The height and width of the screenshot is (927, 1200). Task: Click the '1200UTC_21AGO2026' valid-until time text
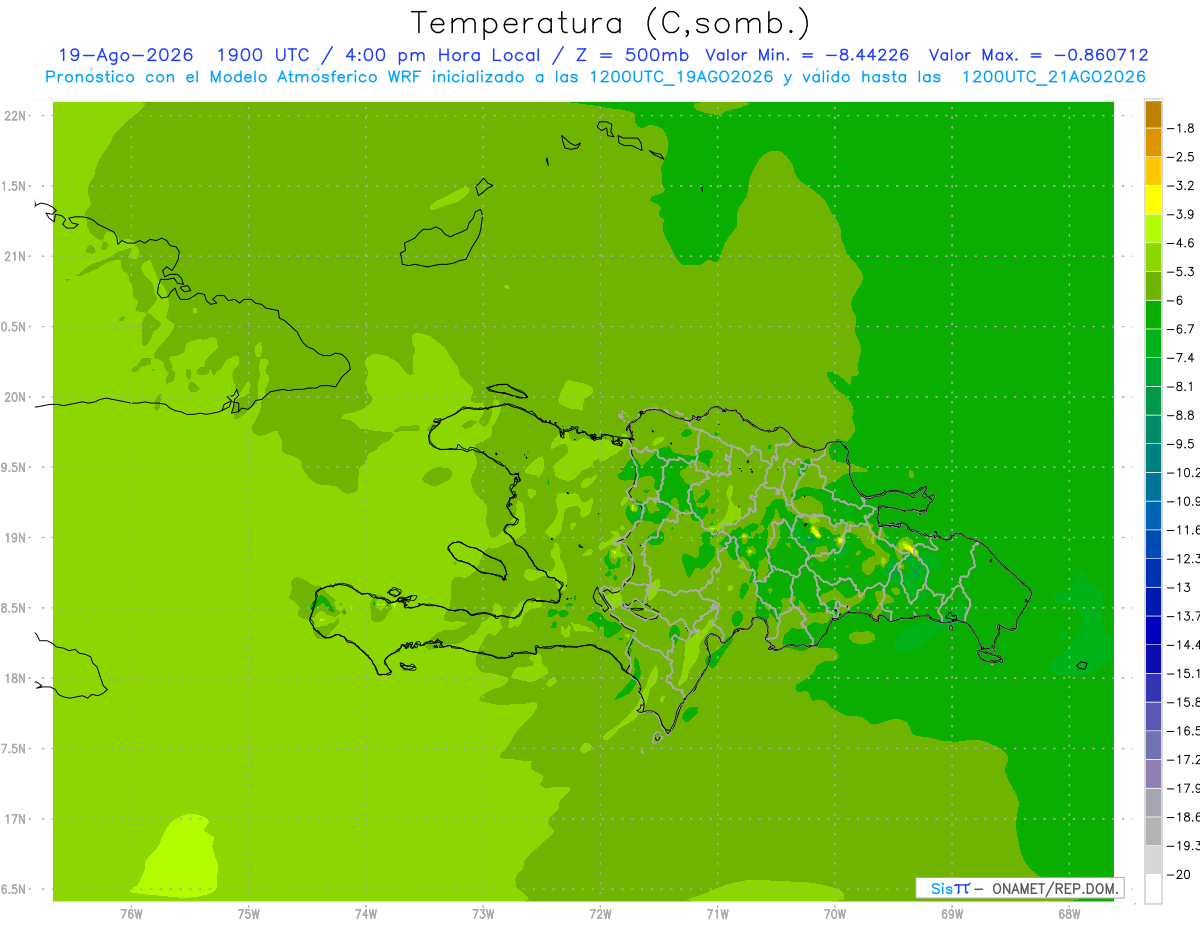[1053, 77]
